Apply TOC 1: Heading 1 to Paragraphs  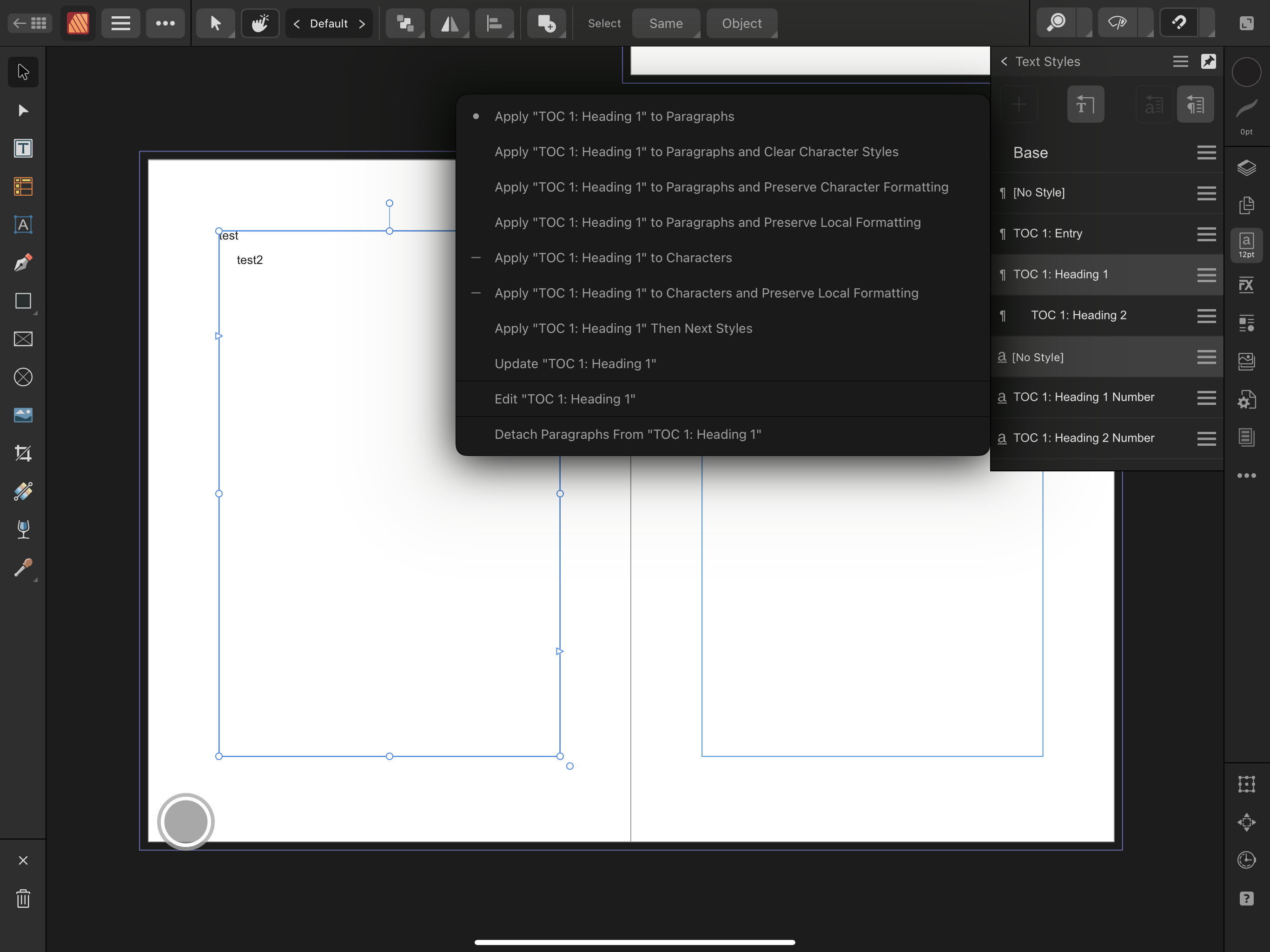722,117
